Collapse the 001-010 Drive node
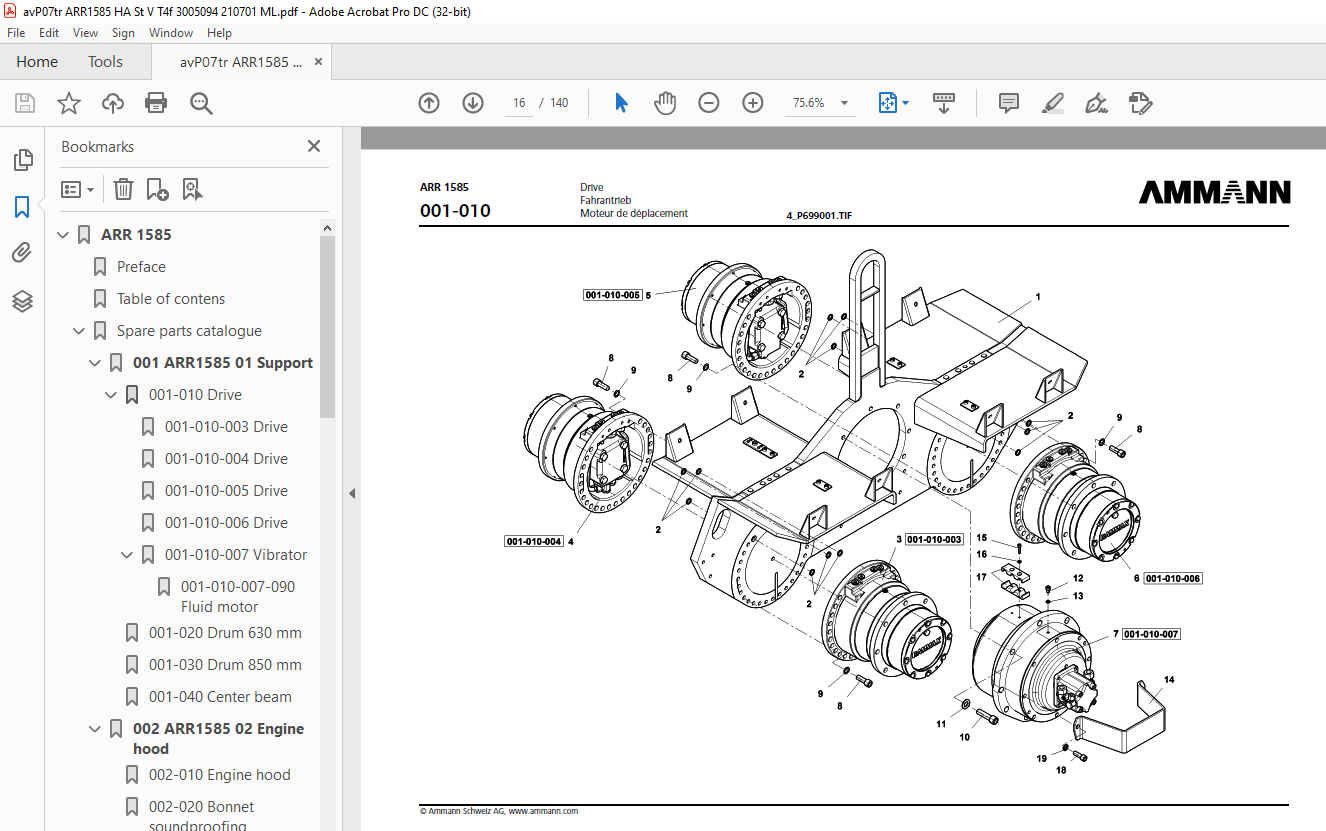 click(111, 395)
